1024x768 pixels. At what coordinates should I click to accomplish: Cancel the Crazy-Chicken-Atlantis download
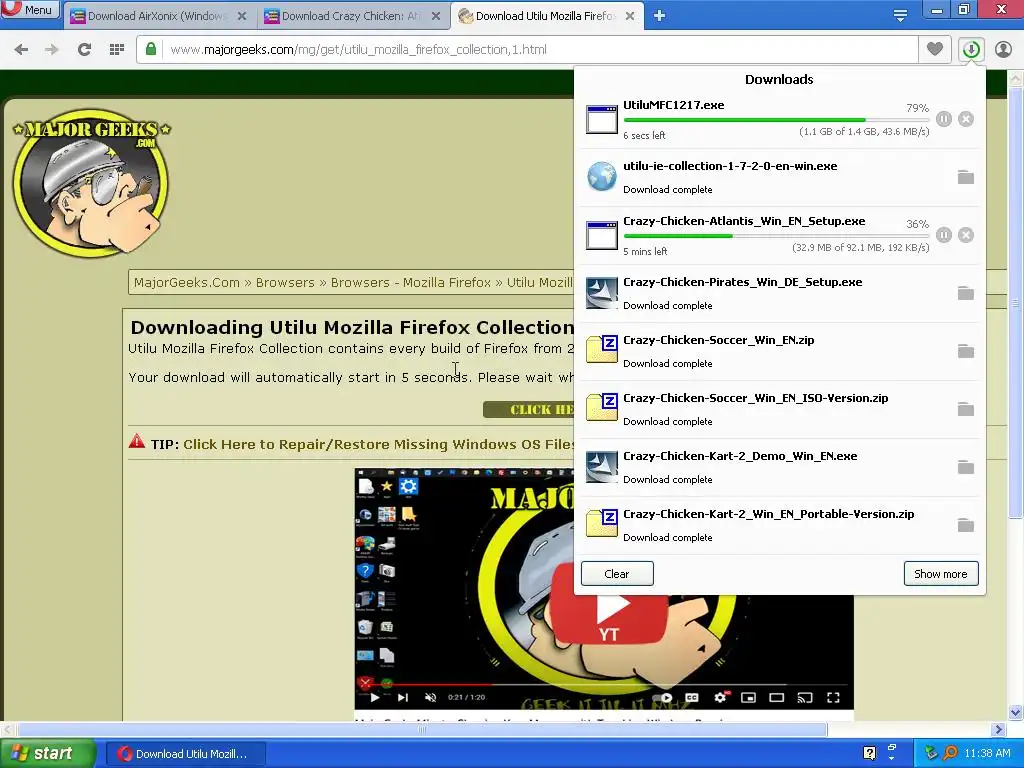966,235
